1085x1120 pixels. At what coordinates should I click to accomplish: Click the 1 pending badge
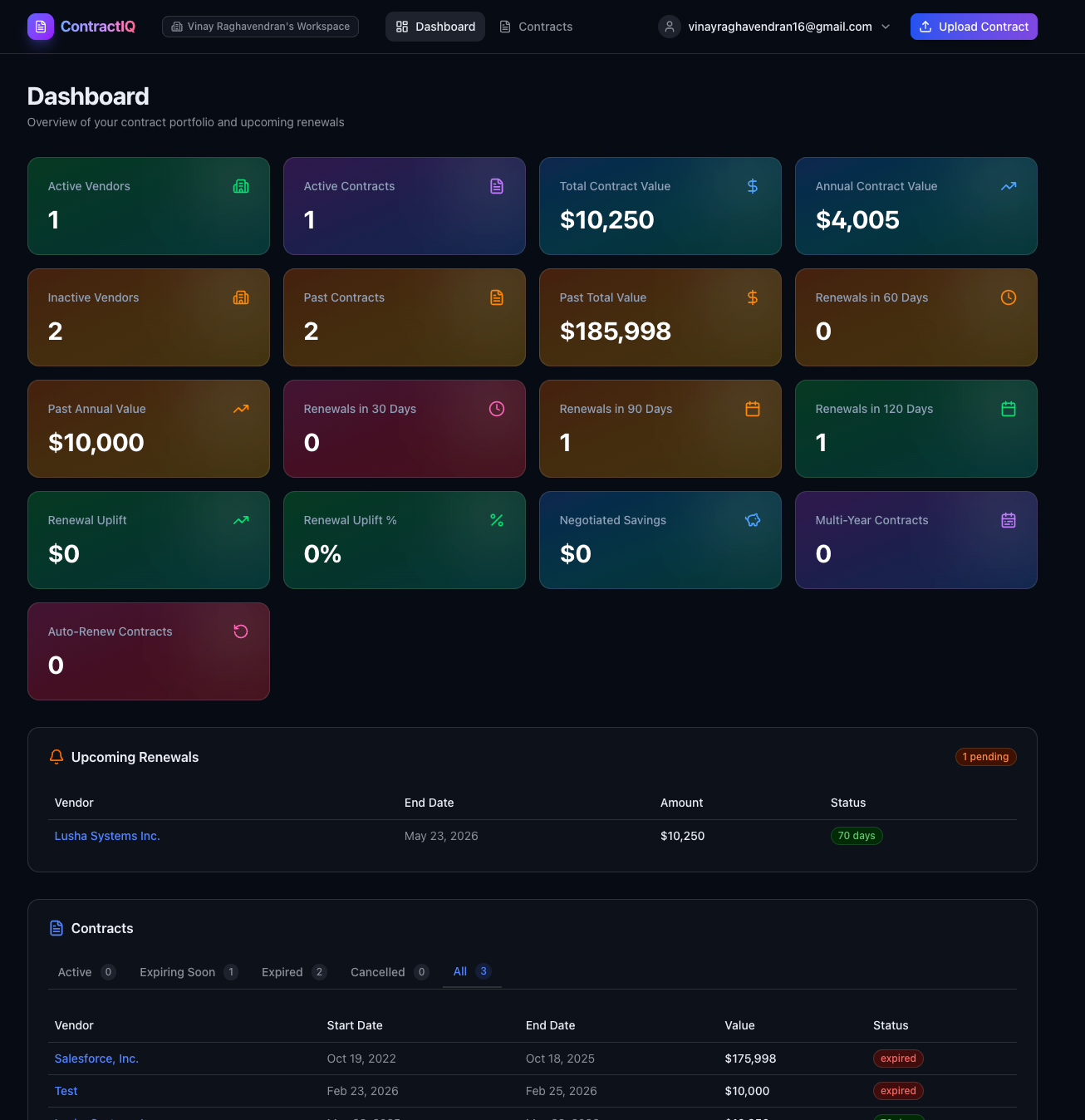click(x=985, y=757)
